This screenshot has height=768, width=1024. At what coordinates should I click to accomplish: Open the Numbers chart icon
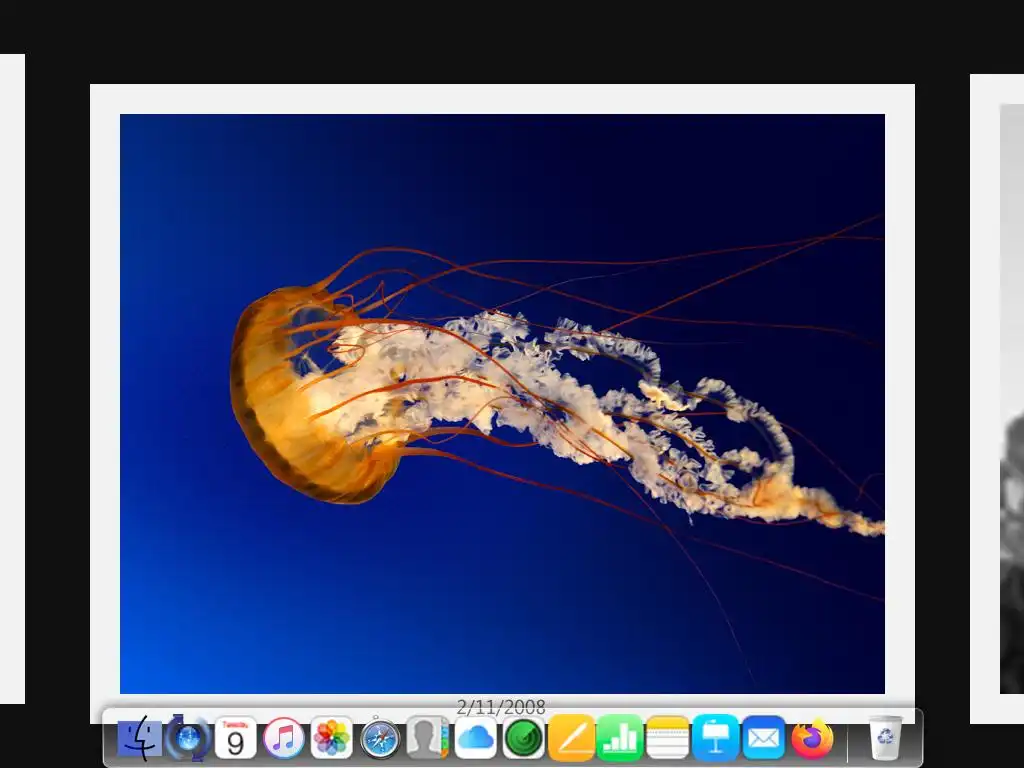620,738
